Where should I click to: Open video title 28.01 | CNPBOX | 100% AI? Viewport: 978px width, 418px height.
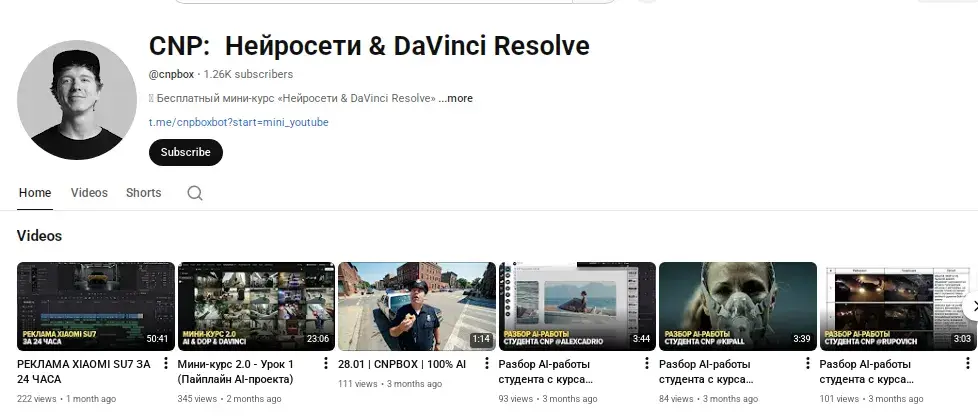(402, 364)
